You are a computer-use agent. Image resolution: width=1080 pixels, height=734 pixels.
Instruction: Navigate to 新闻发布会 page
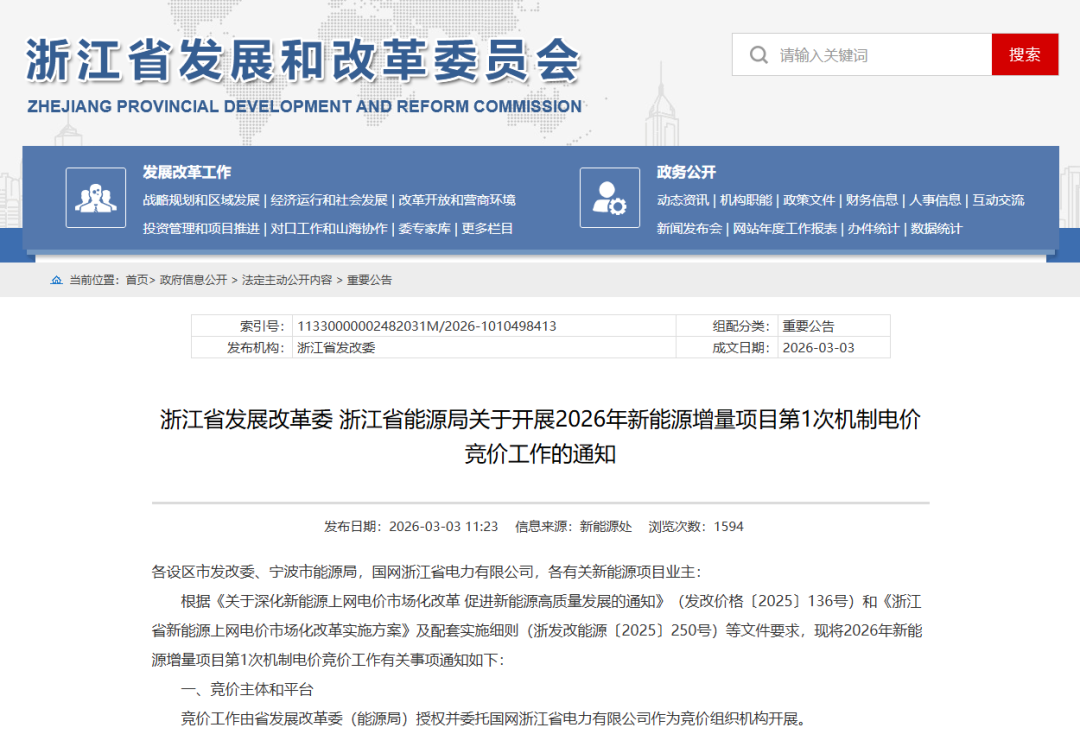[689, 229]
